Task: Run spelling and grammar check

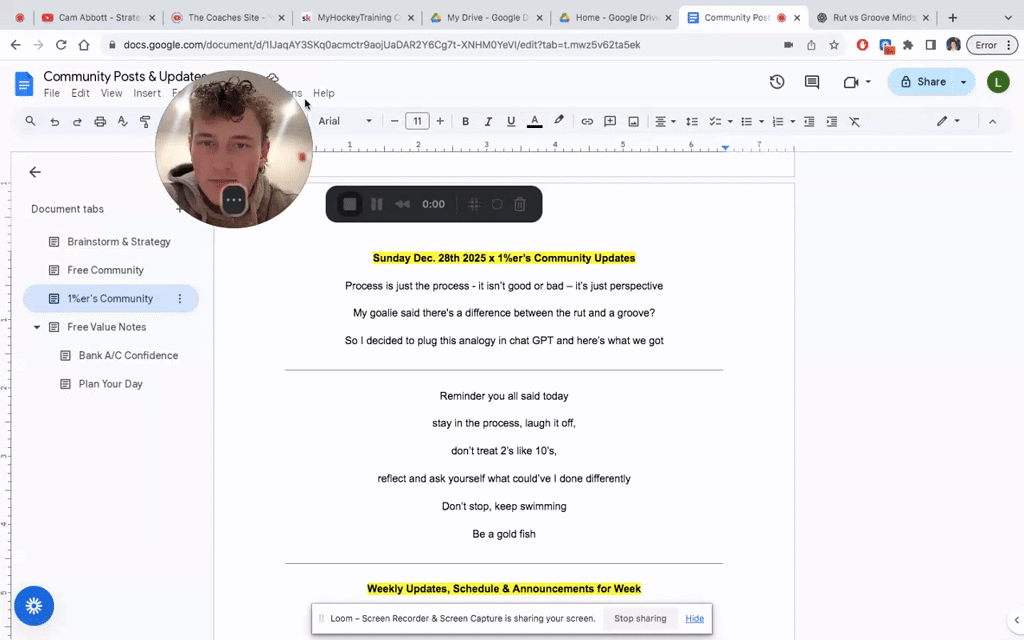Action: pyautogui.click(x=123, y=121)
